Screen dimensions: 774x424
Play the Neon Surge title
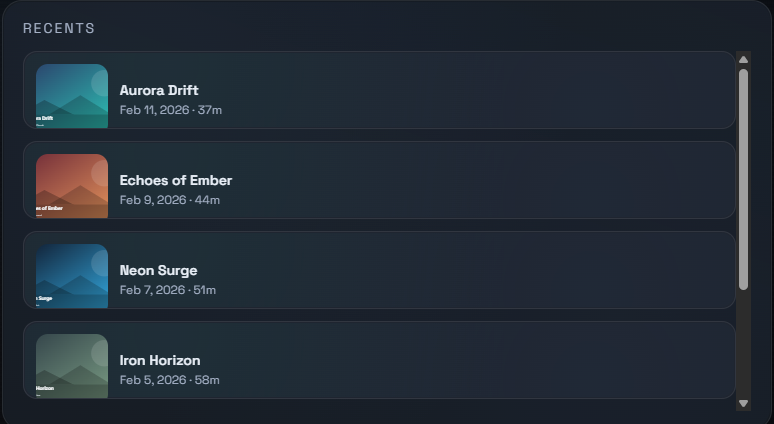158,270
